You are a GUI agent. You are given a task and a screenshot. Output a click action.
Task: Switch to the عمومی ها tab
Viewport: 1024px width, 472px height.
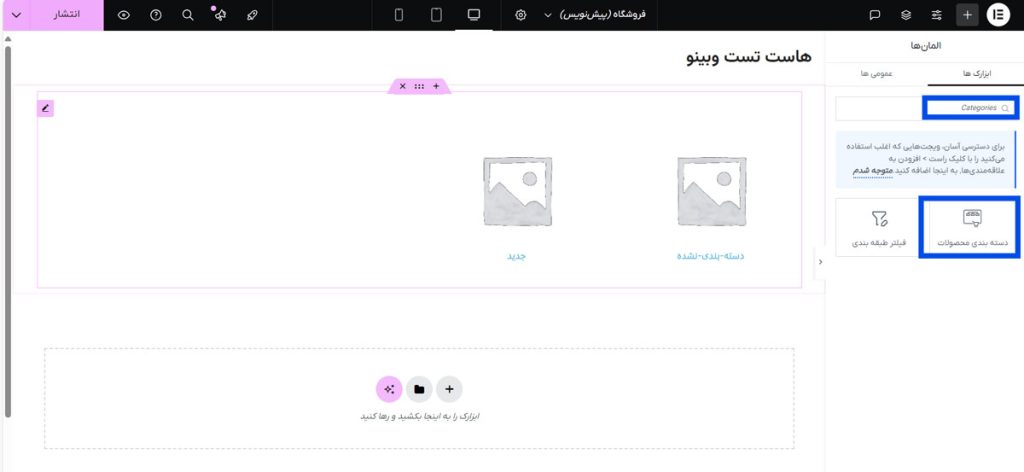coord(877,73)
